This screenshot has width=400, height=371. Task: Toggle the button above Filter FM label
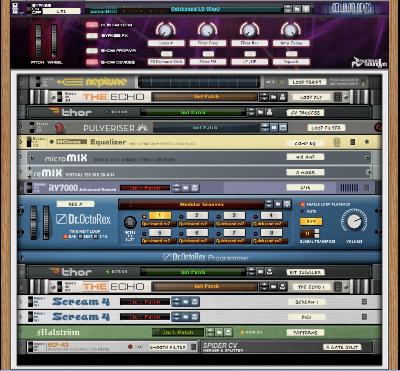tap(208, 54)
